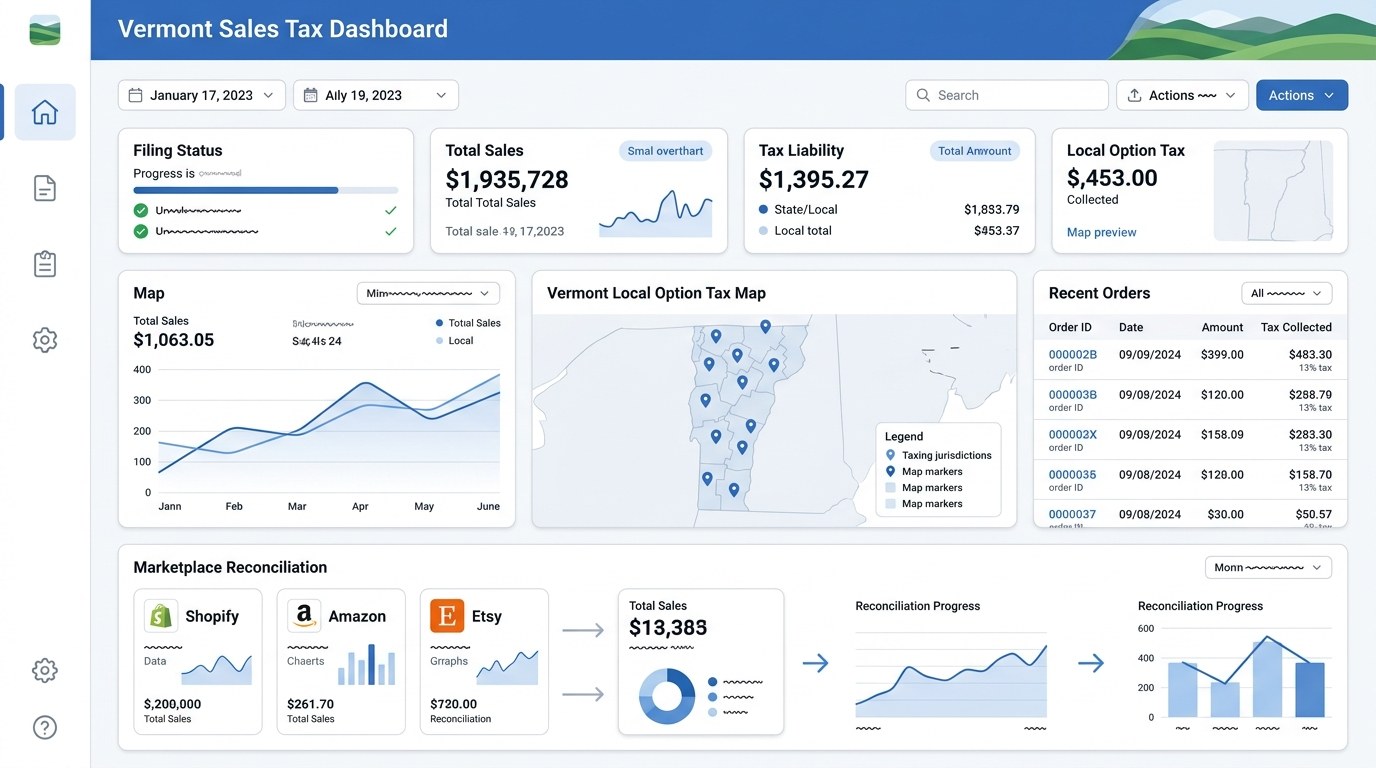Toggle the Total Sales legend dot in Map chart
Viewport: 1376px width, 768px height.
tap(439, 323)
